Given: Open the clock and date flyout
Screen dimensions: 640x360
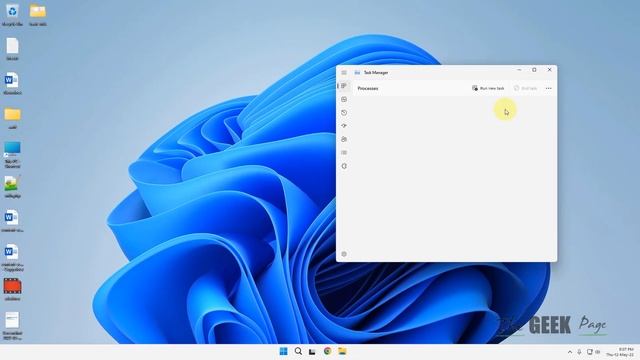Looking at the screenshot, I should coord(620,352).
